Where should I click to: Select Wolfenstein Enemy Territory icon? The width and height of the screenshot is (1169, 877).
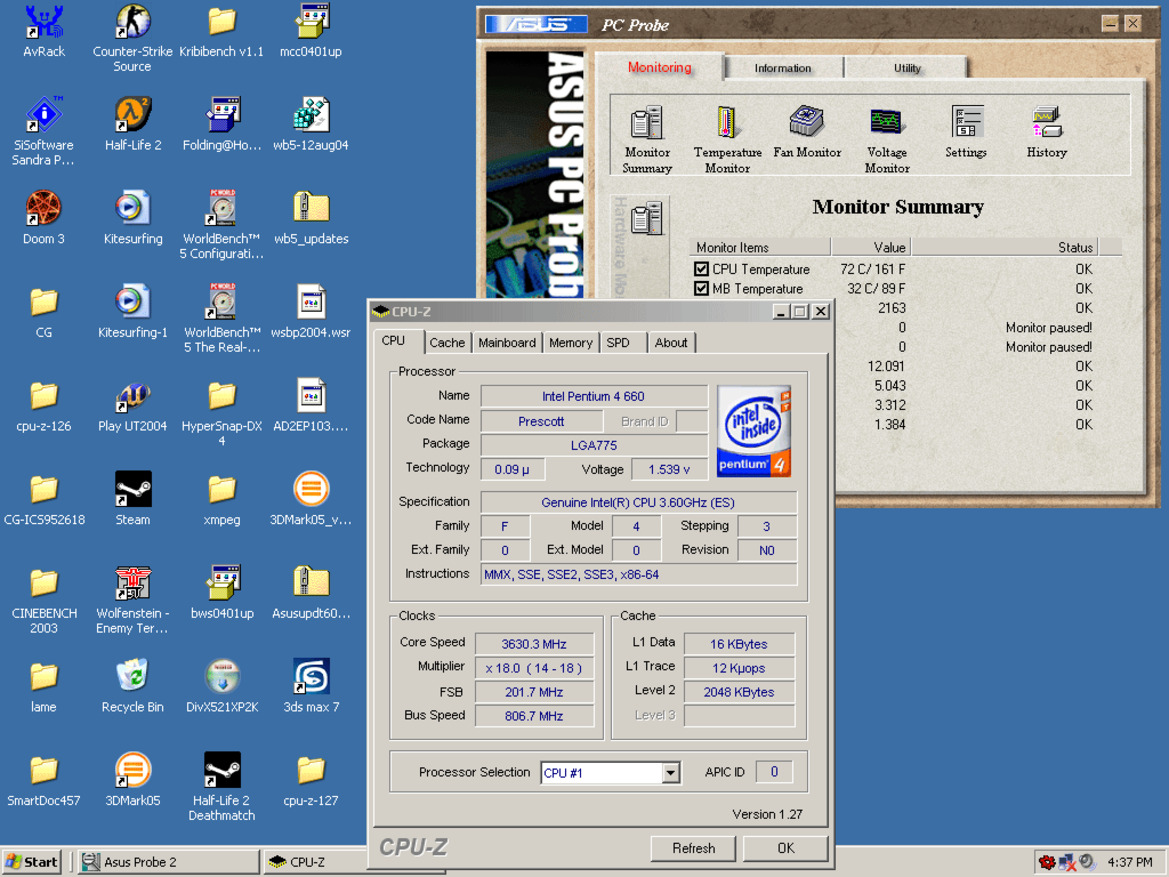point(133,600)
